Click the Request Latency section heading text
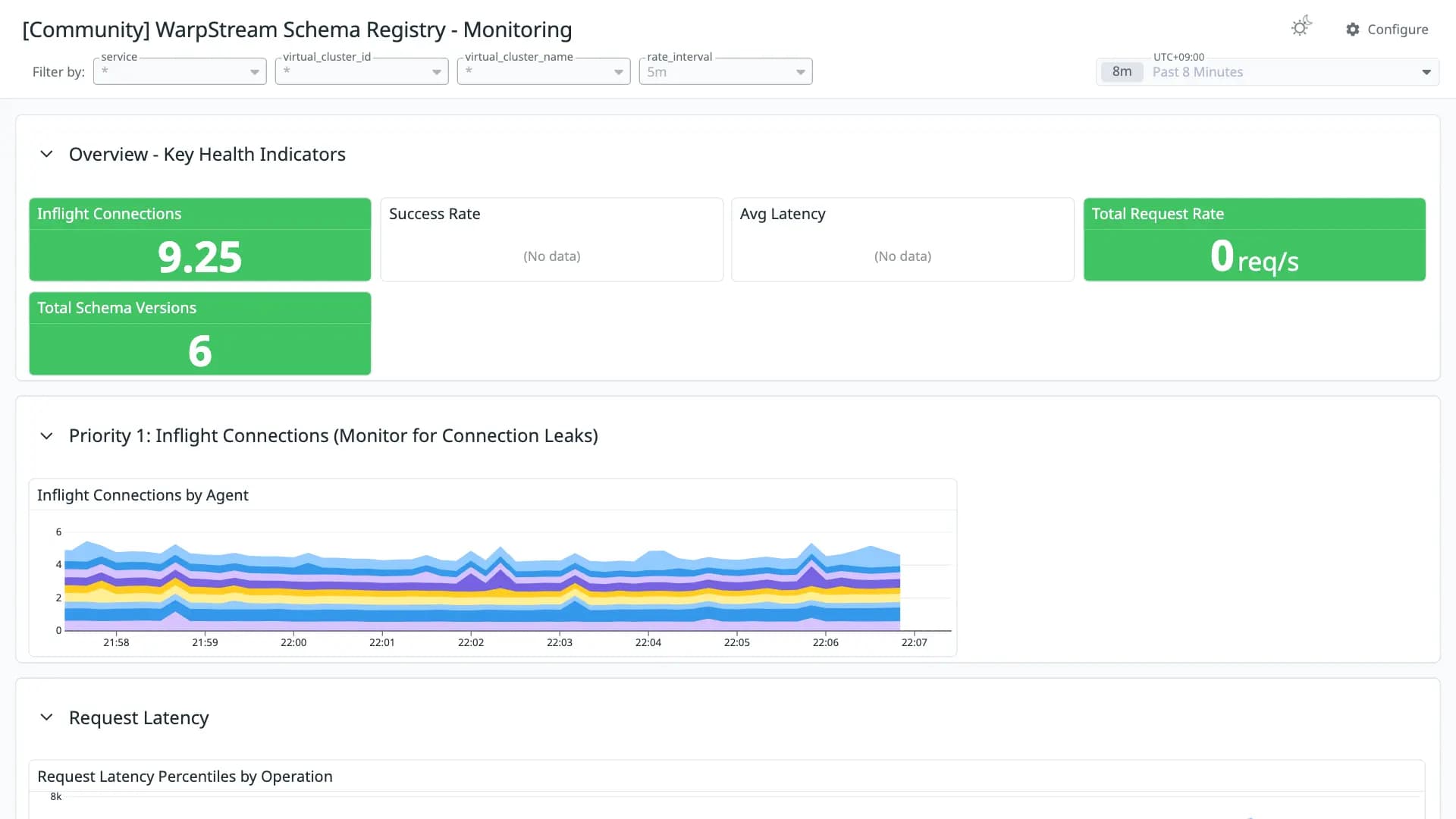Image resolution: width=1456 pixels, height=819 pixels. click(139, 718)
